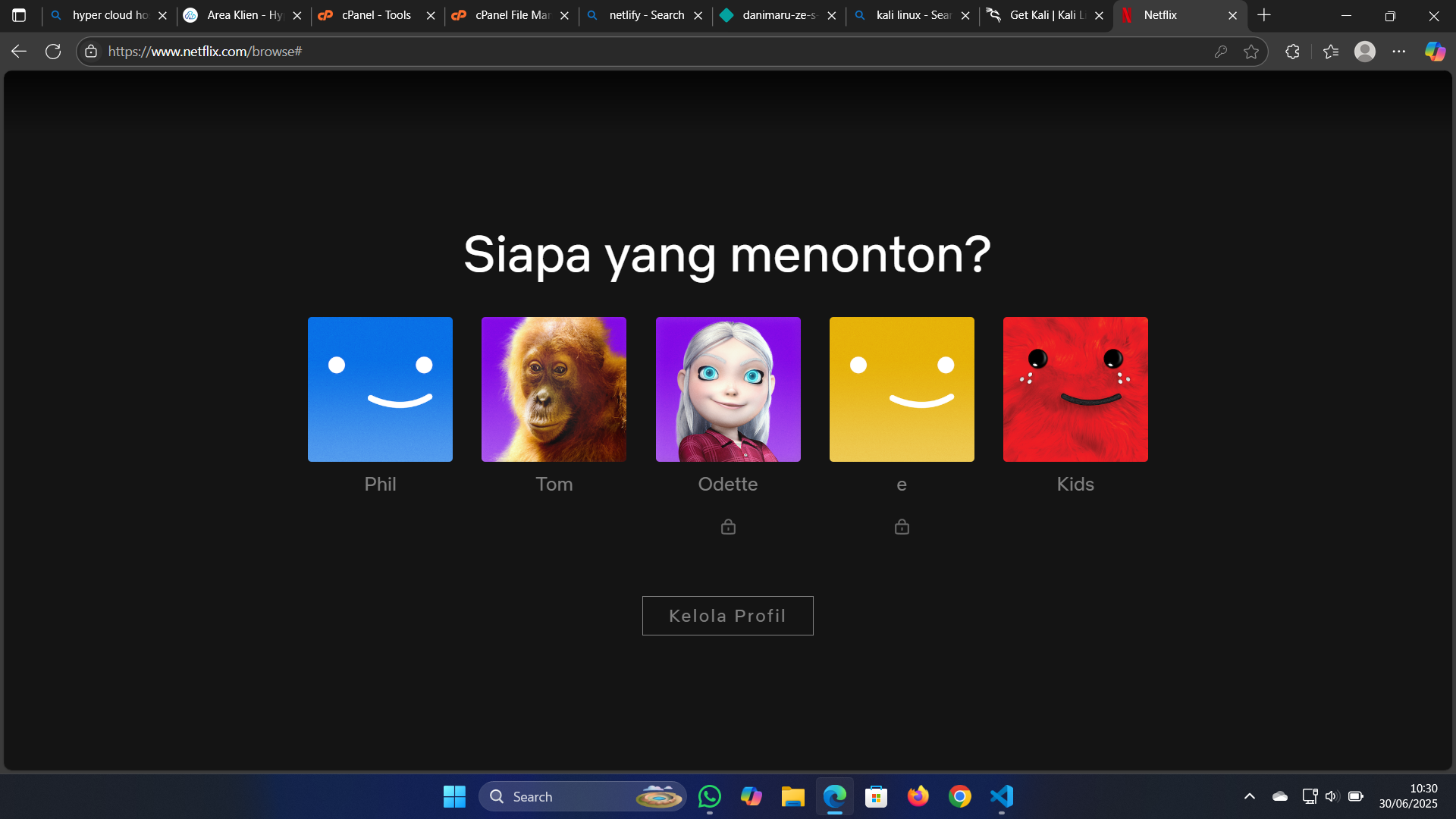Viewport: 1456px width, 819px height.
Task: Open the vertical tabs panel
Action: point(18,15)
